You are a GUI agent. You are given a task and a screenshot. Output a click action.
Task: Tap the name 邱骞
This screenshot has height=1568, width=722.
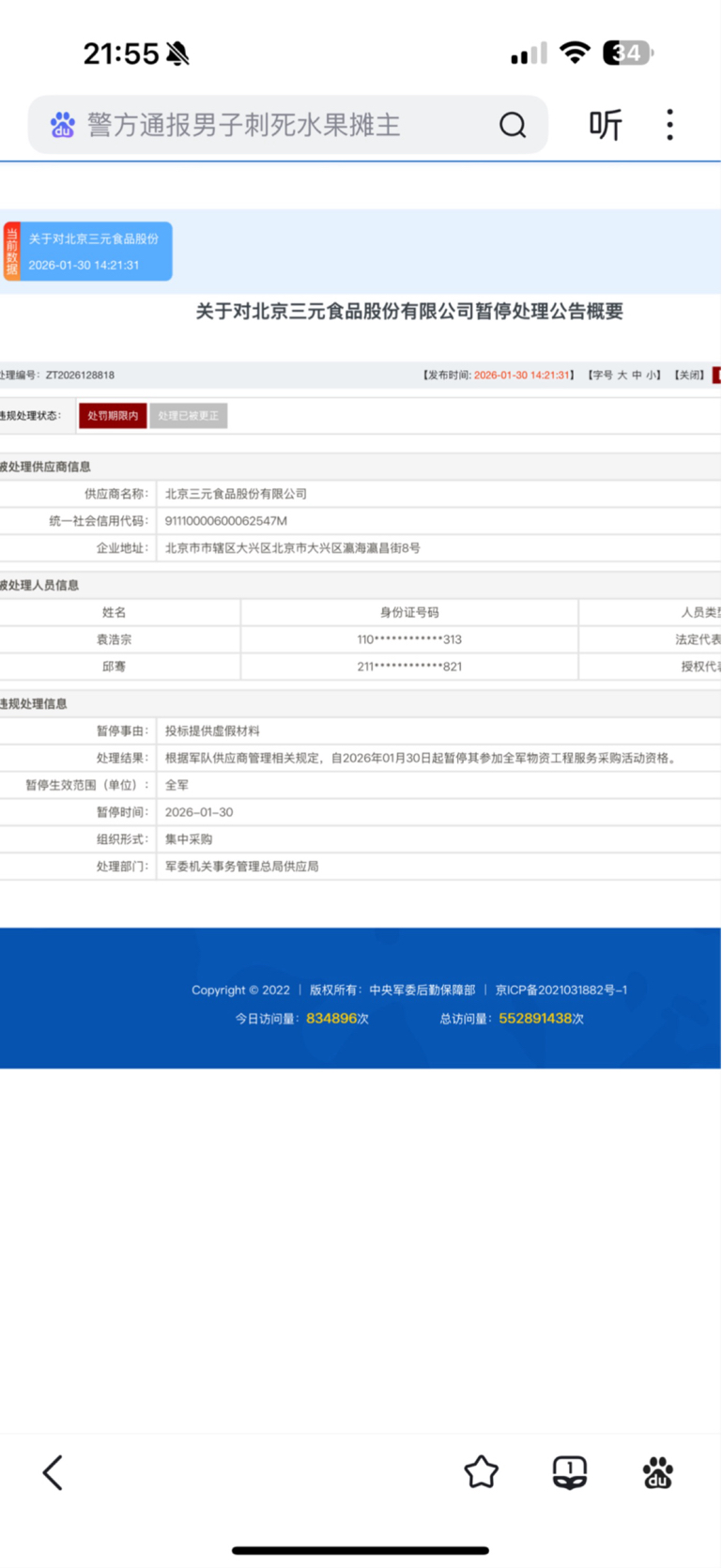tap(114, 667)
